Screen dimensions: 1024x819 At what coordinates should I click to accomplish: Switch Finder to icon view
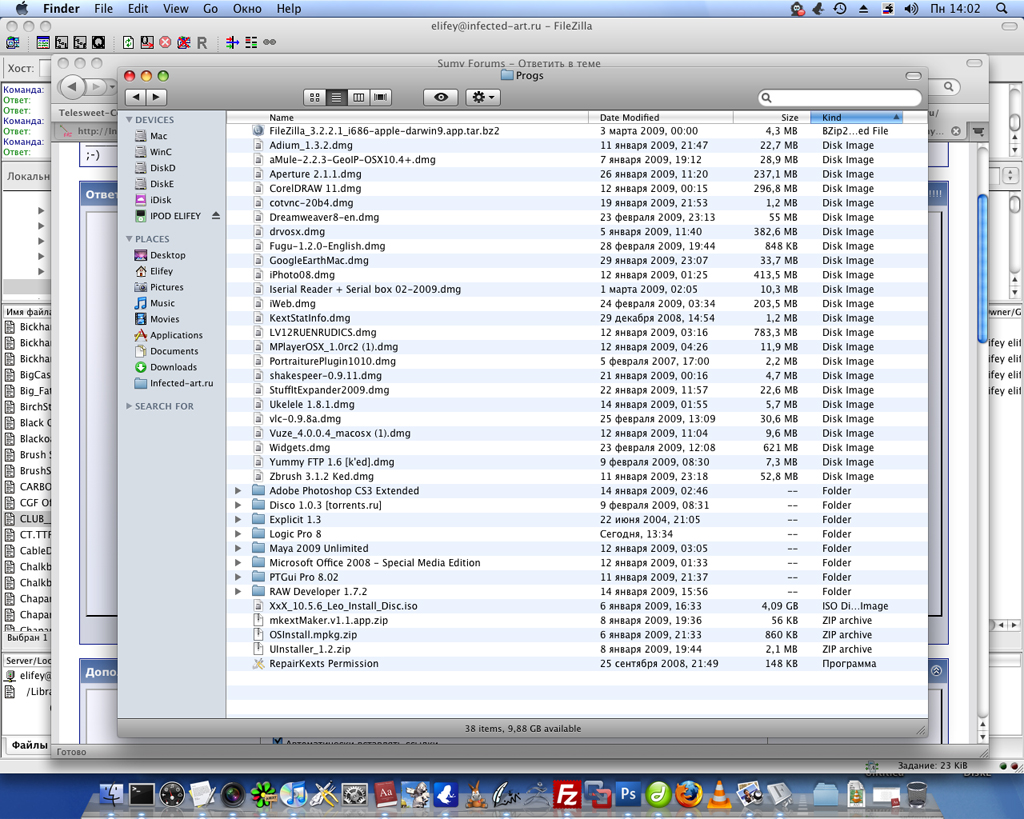point(314,97)
